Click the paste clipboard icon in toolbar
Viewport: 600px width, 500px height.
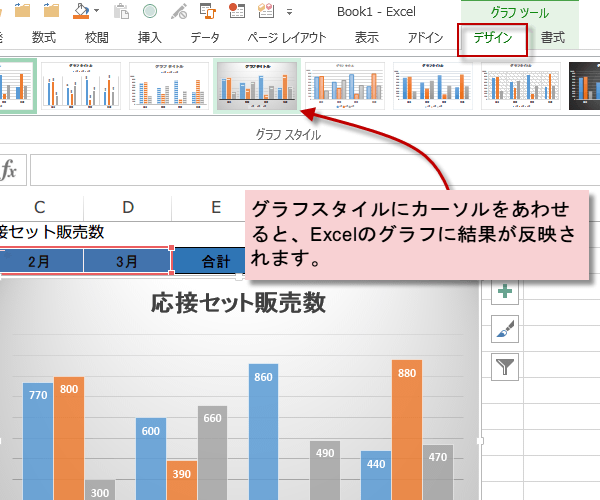pyautogui.click(x=121, y=11)
